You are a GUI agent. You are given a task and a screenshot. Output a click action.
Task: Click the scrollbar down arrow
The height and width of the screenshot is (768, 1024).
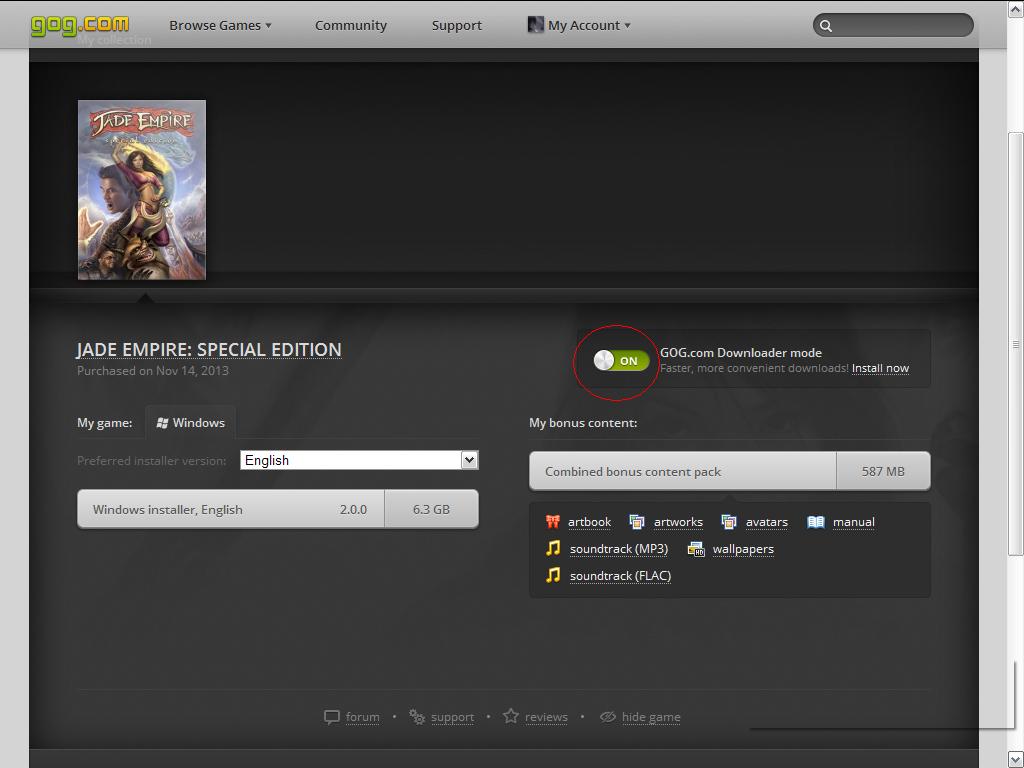coord(1015,759)
